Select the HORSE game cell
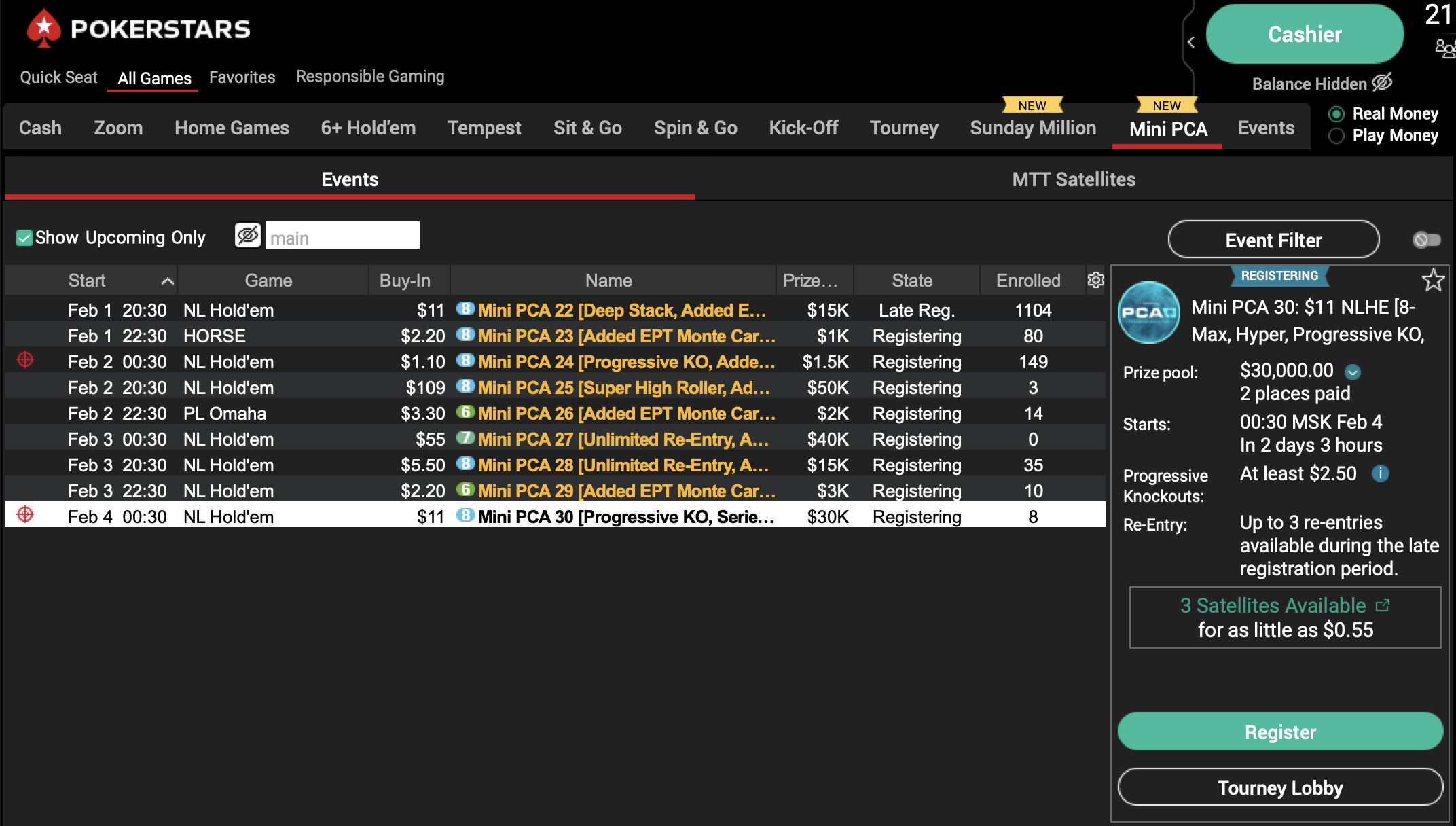The width and height of the screenshot is (1456, 826). (x=215, y=336)
